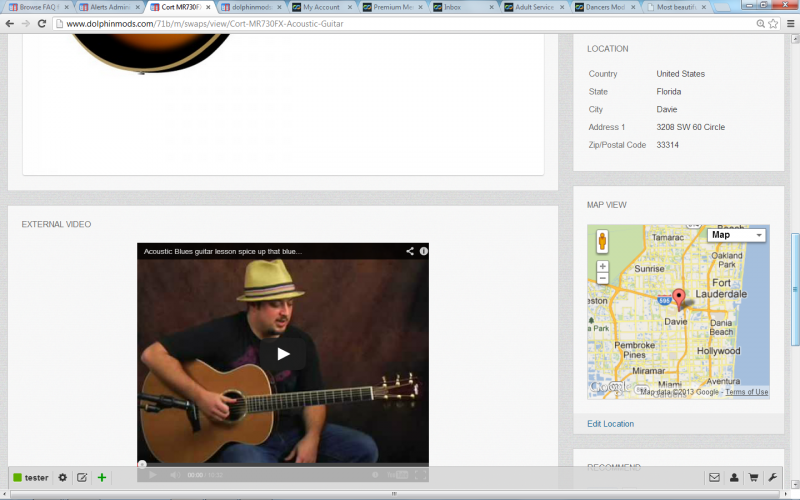Click the LOCATION heading

[x=607, y=49]
